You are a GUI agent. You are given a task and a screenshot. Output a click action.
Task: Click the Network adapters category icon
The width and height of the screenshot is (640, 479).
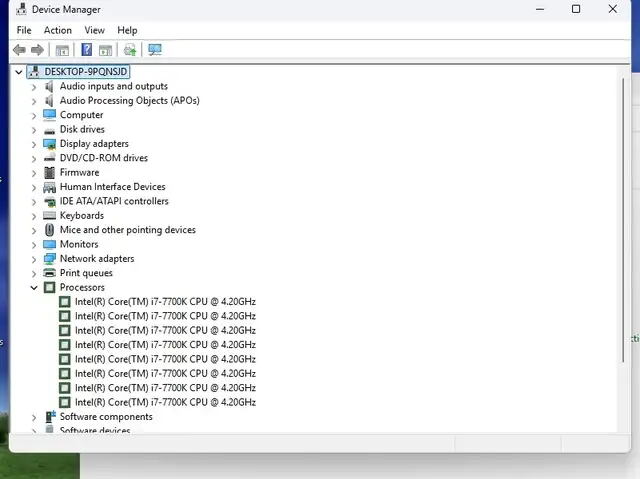(49, 259)
